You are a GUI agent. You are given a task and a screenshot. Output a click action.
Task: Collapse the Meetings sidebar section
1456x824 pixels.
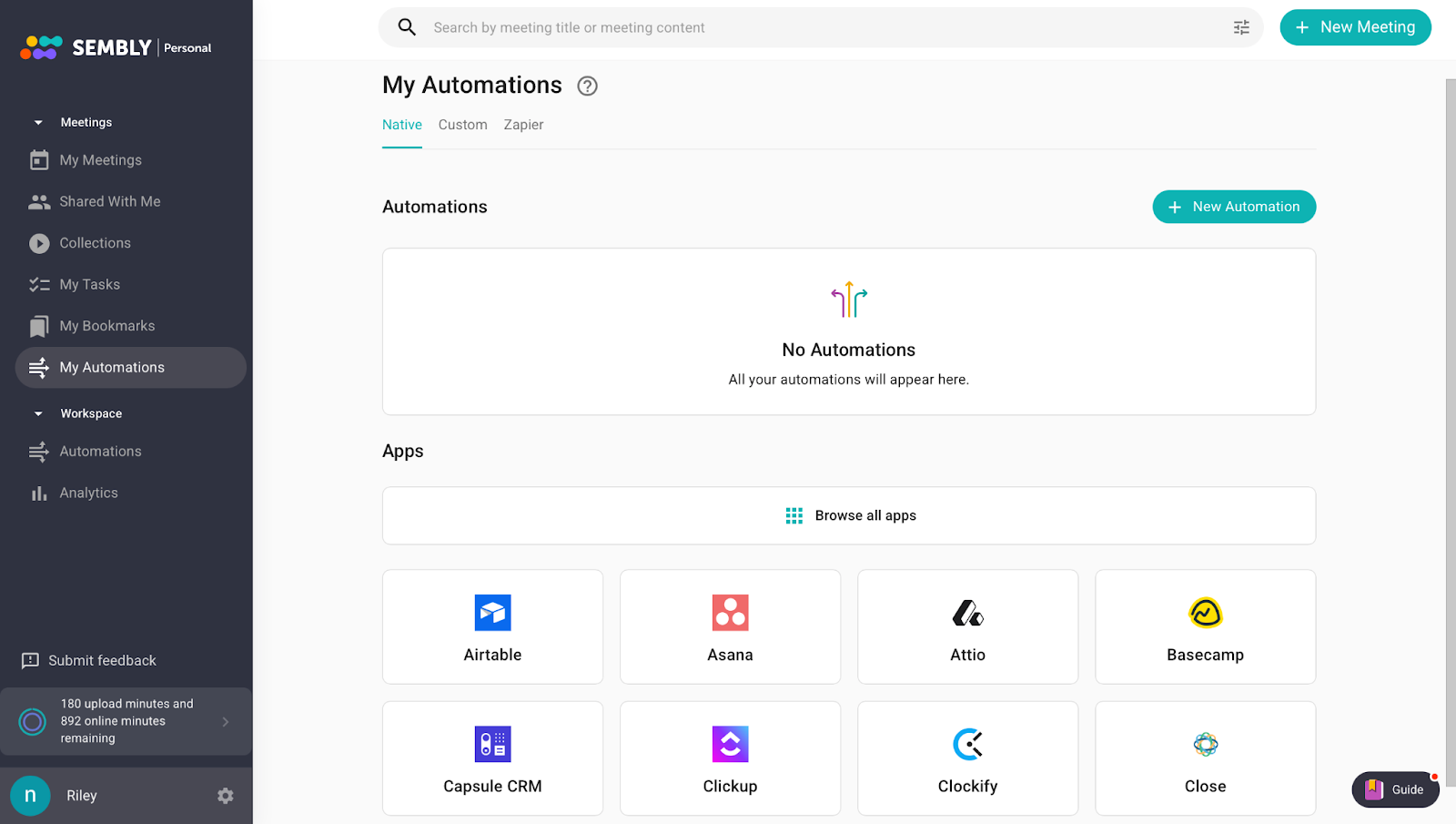[x=38, y=123]
